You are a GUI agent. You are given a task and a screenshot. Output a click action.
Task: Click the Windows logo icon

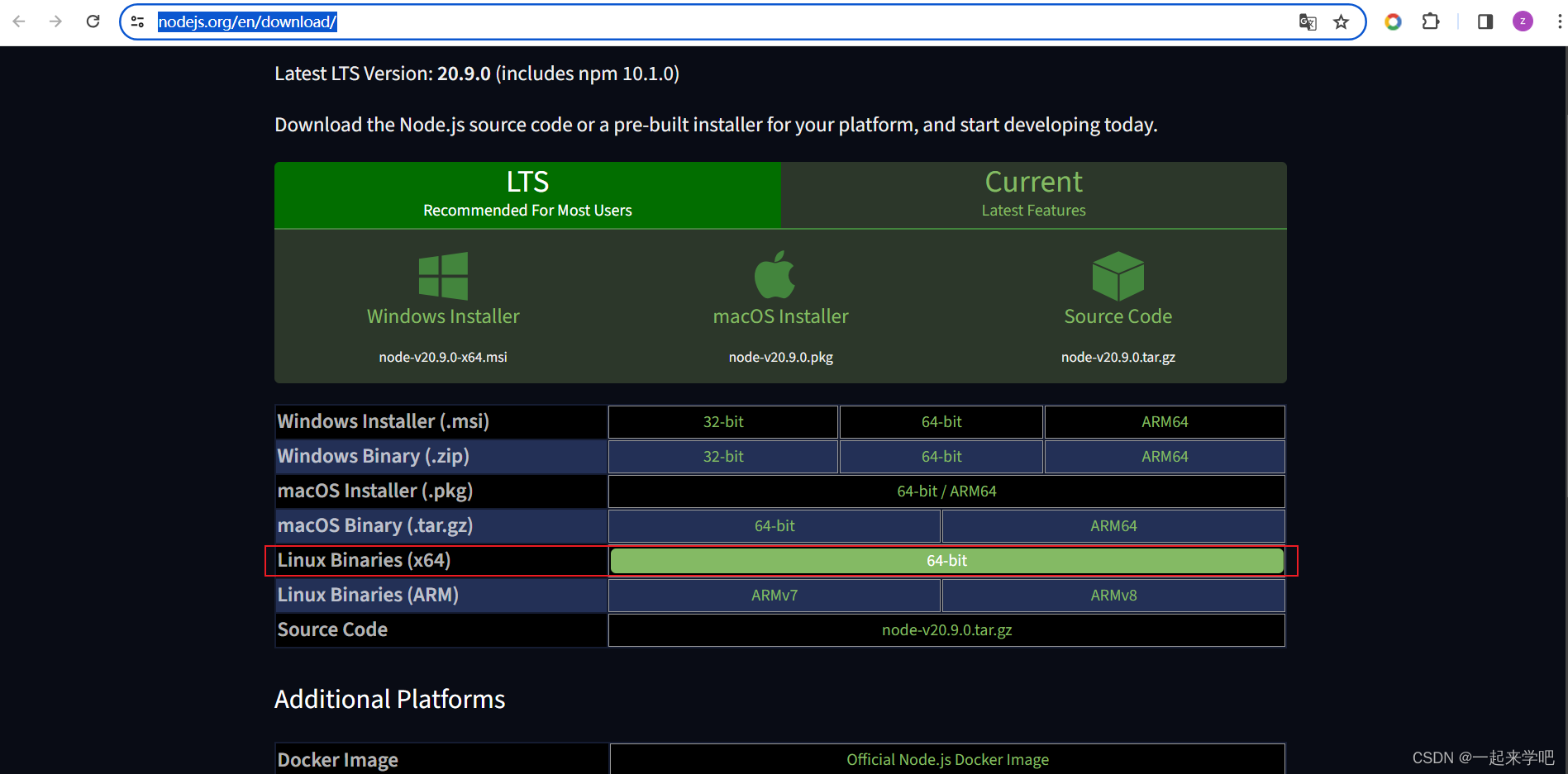point(443,276)
